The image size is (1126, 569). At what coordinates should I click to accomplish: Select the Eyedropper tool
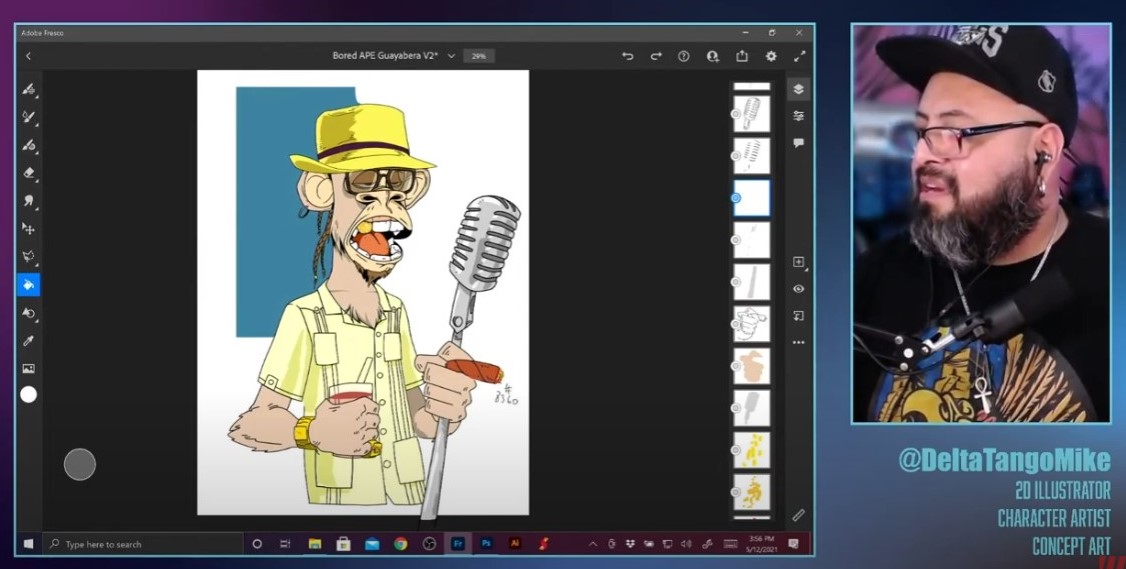pos(29,341)
